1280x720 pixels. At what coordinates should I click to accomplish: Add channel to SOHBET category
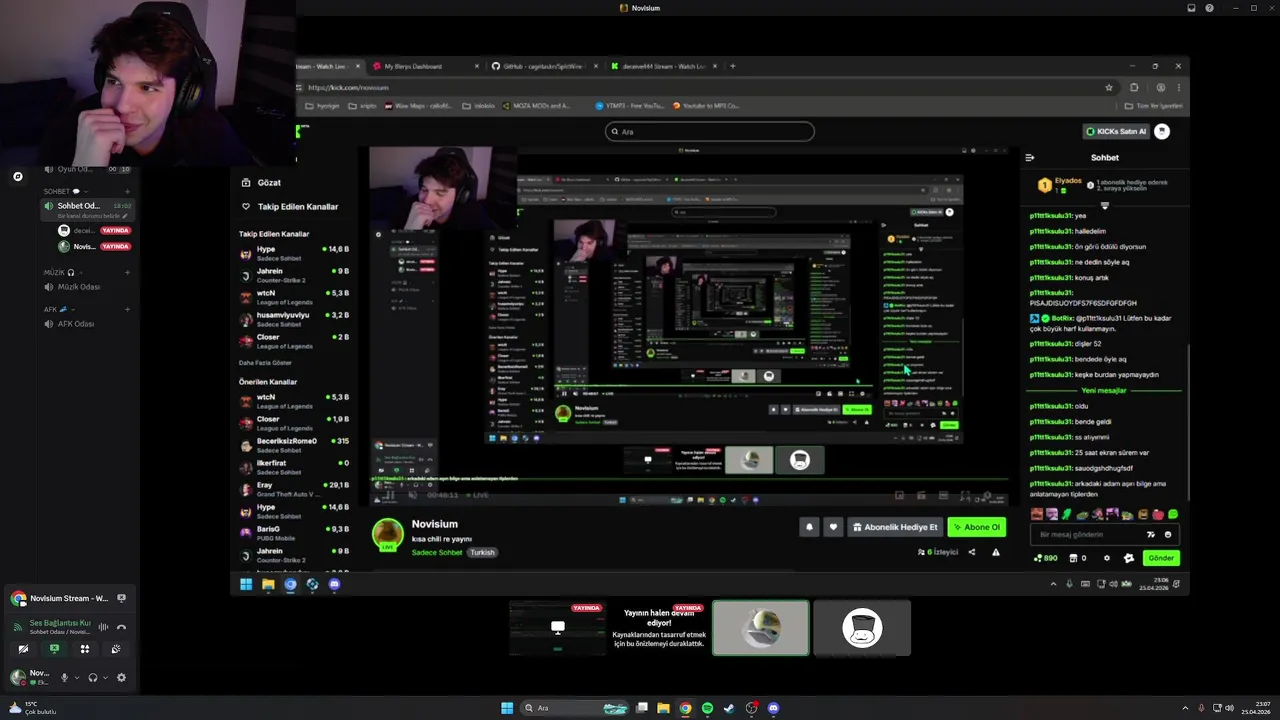click(127, 191)
